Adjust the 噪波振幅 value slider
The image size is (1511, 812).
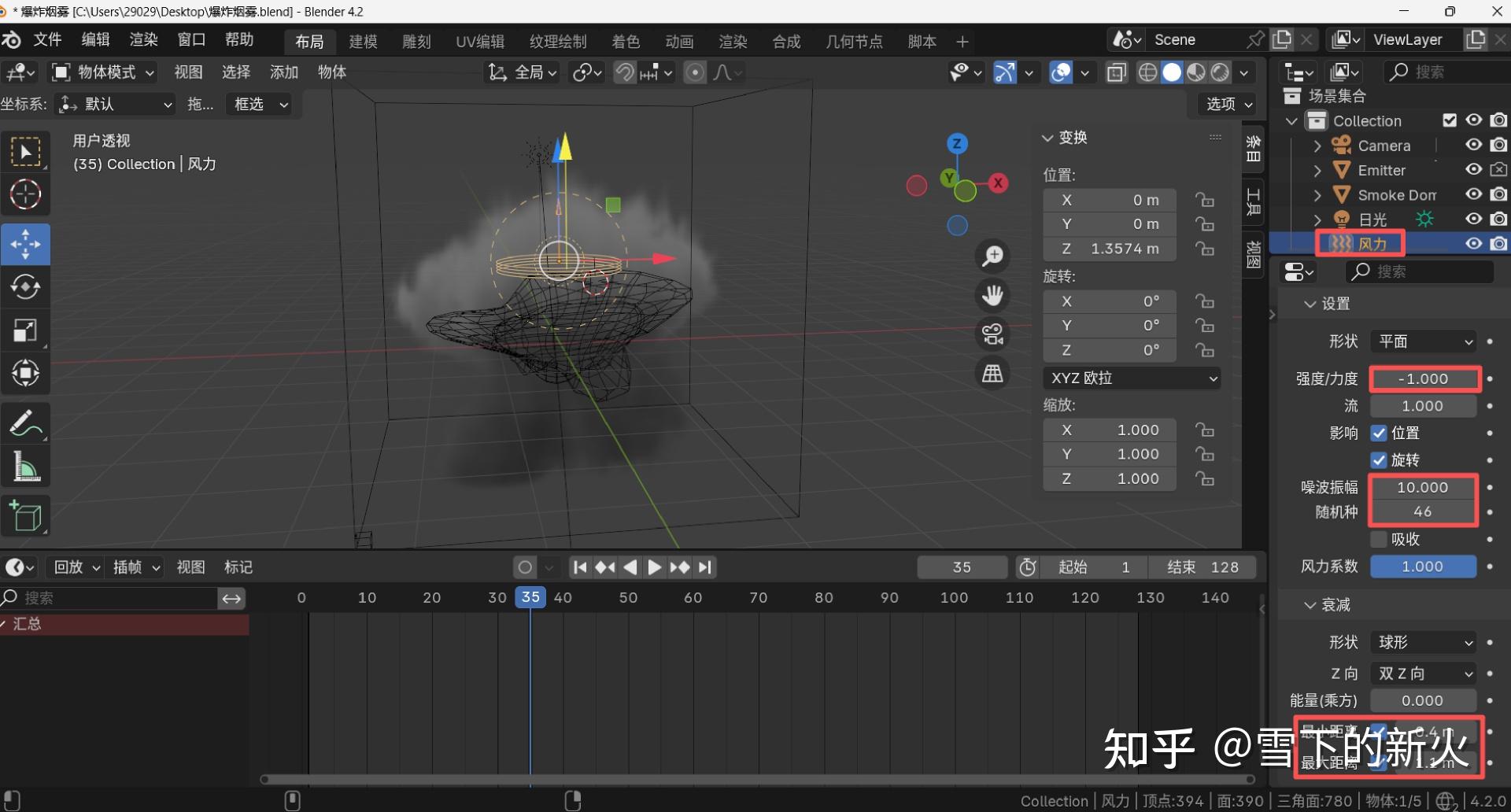point(1422,487)
